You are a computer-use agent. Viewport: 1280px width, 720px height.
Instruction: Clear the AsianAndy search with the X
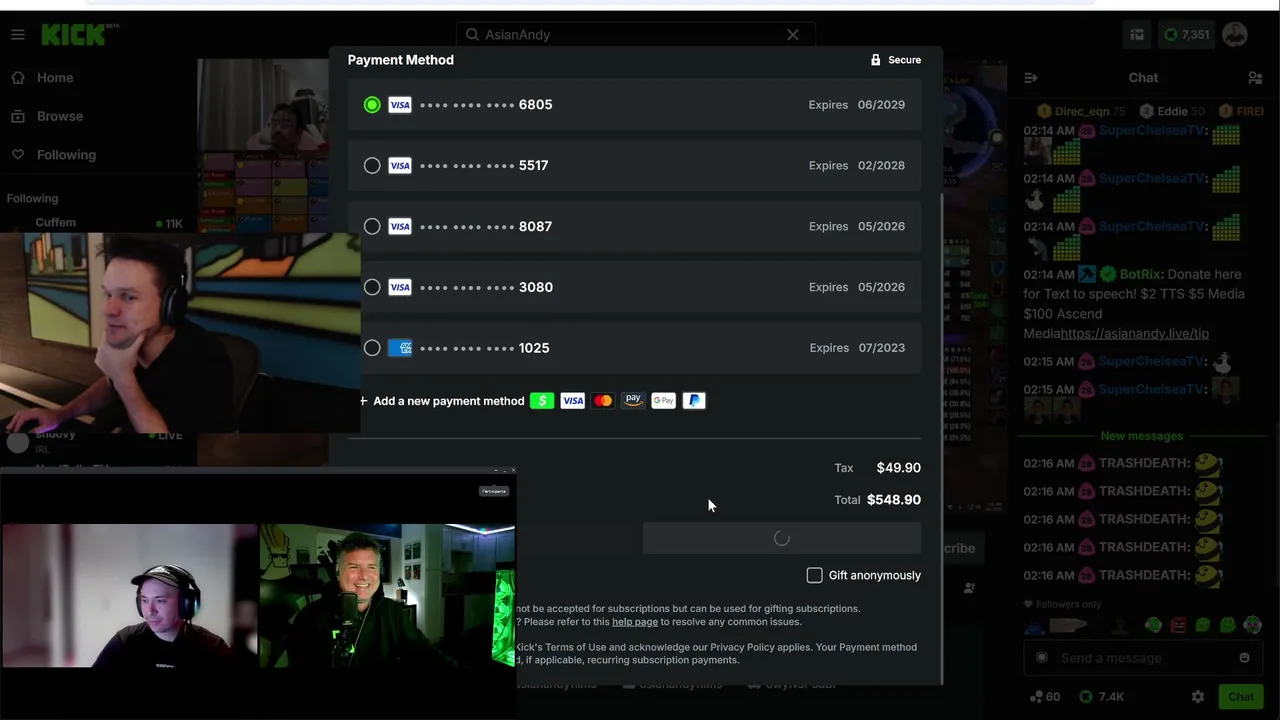click(x=793, y=35)
